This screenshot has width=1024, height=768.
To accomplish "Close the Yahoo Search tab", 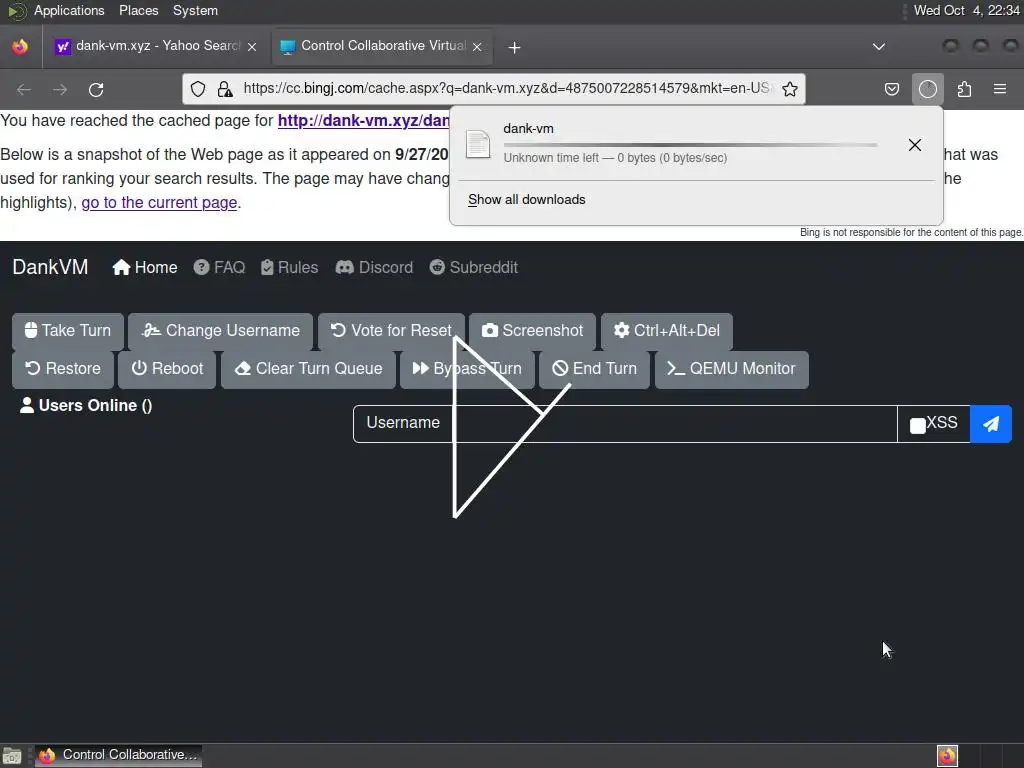I will pyautogui.click(x=252, y=46).
